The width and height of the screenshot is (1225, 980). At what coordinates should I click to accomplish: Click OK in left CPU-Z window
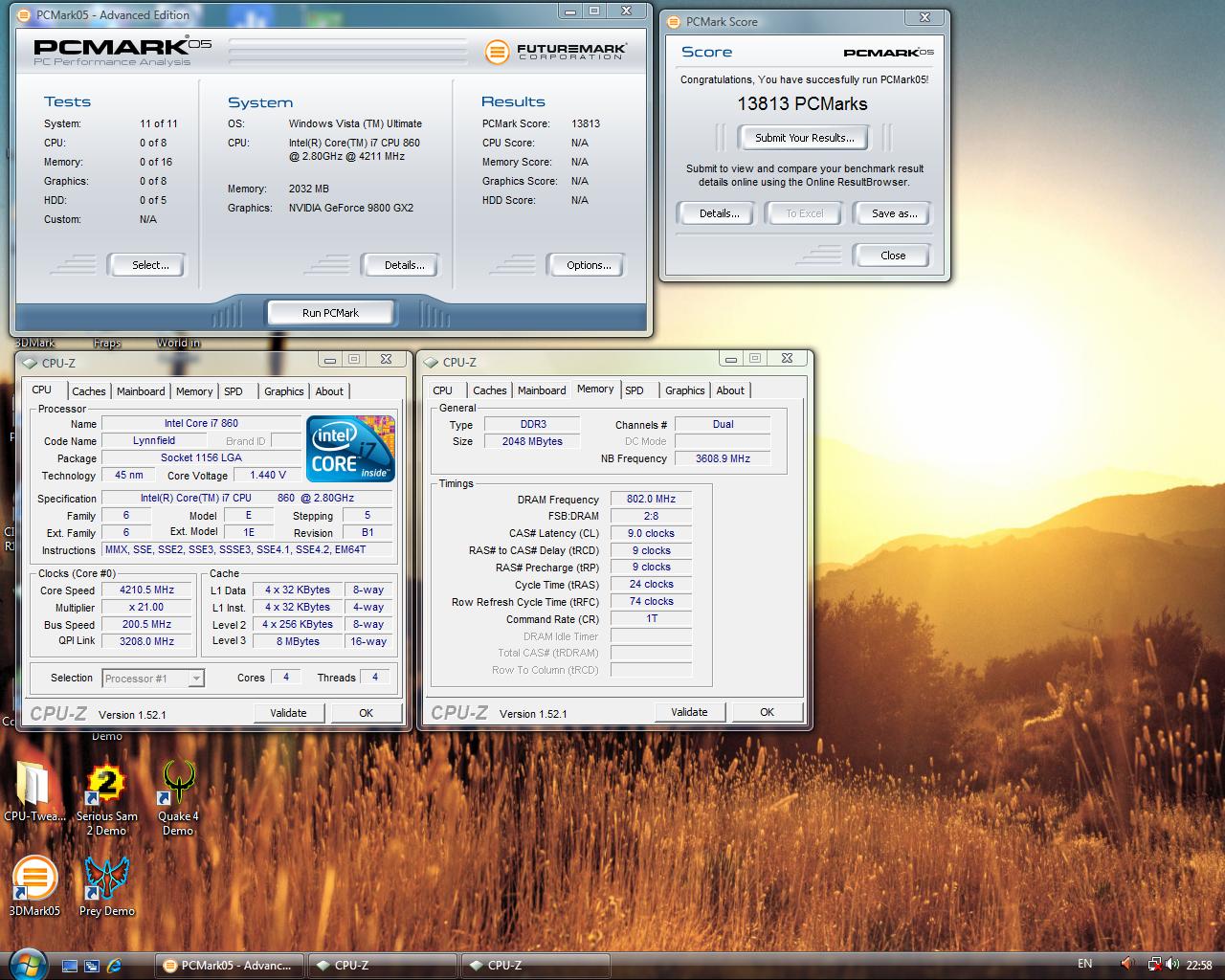click(x=366, y=713)
